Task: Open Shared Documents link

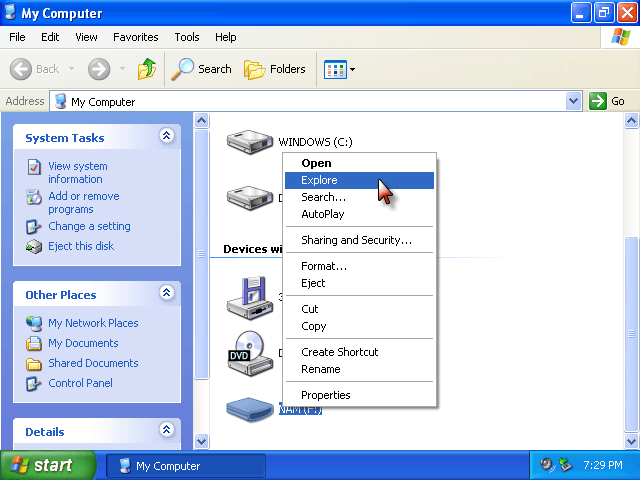Action: [93, 363]
